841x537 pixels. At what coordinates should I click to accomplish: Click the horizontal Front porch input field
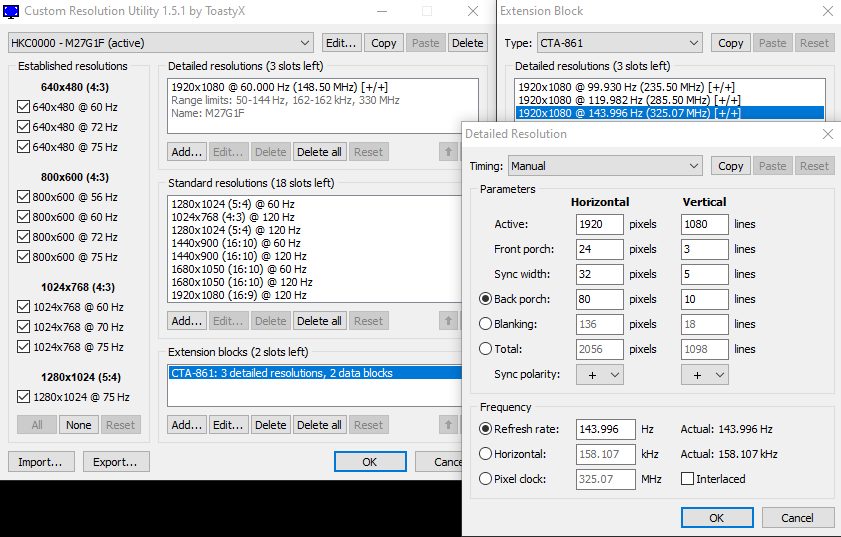(599, 249)
